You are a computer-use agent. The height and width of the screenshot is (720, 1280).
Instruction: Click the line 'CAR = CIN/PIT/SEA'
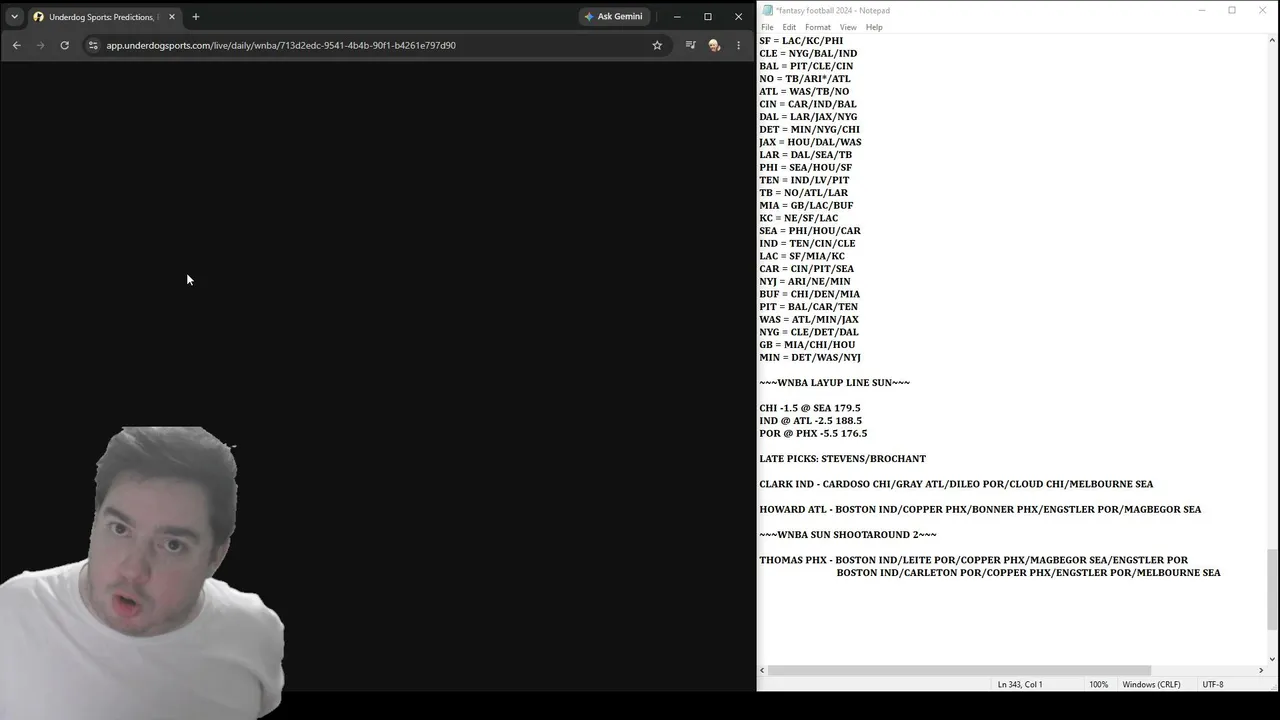point(806,269)
